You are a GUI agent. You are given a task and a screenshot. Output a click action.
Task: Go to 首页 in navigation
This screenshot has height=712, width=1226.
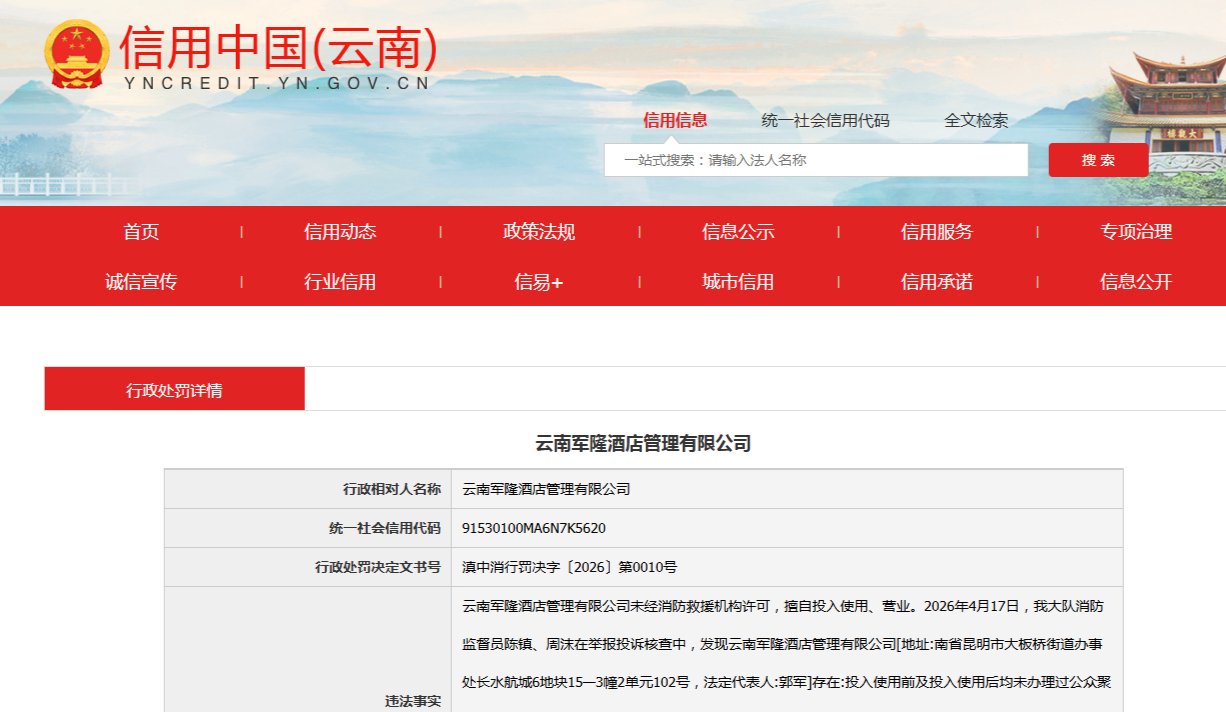pyautogui.click(x=141, y=232)
